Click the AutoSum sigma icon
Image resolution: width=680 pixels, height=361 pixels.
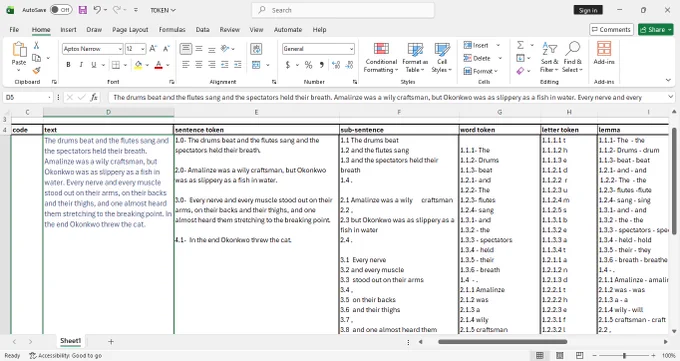[520, 45]
